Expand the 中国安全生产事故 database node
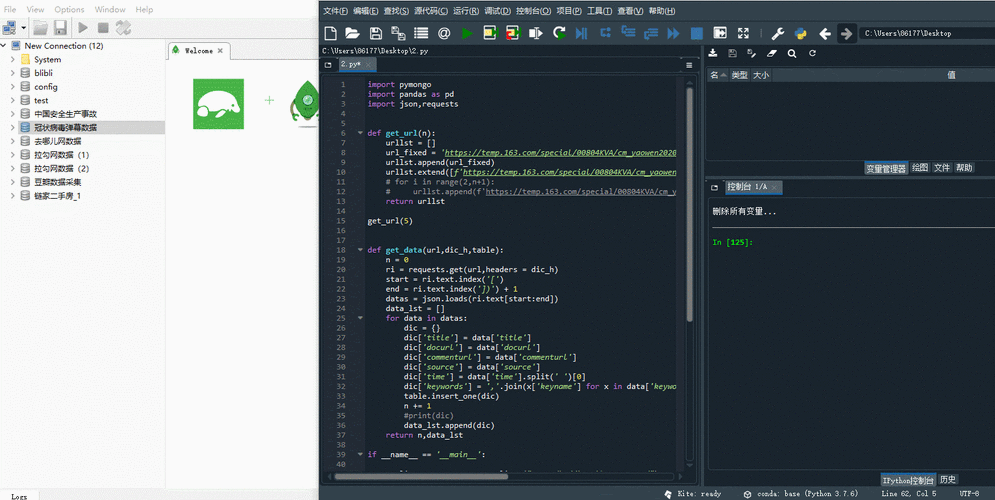Image resolution: width=995 pixels, height=500 pixels. tap(13, 114)
